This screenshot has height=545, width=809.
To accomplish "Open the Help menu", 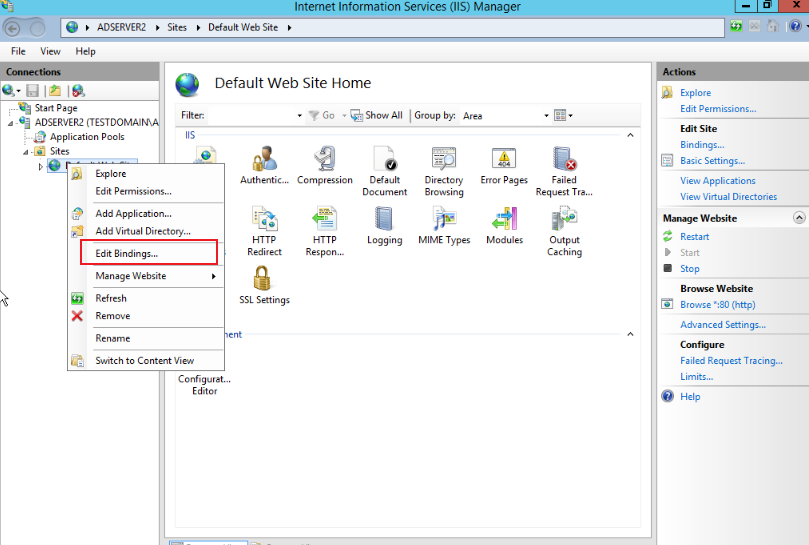I will [85, 51].
